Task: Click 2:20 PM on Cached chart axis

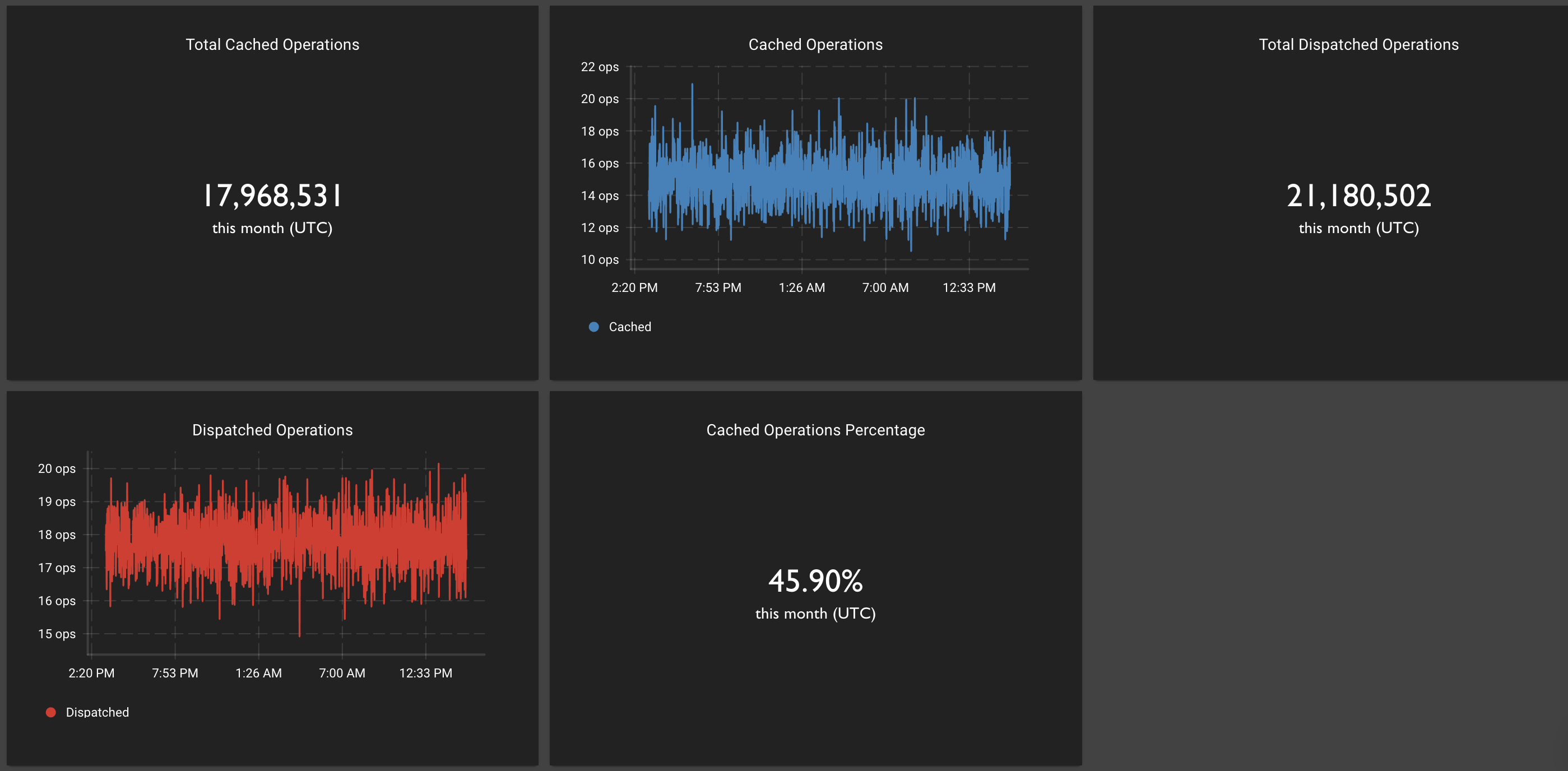Action: coord(634,288)
